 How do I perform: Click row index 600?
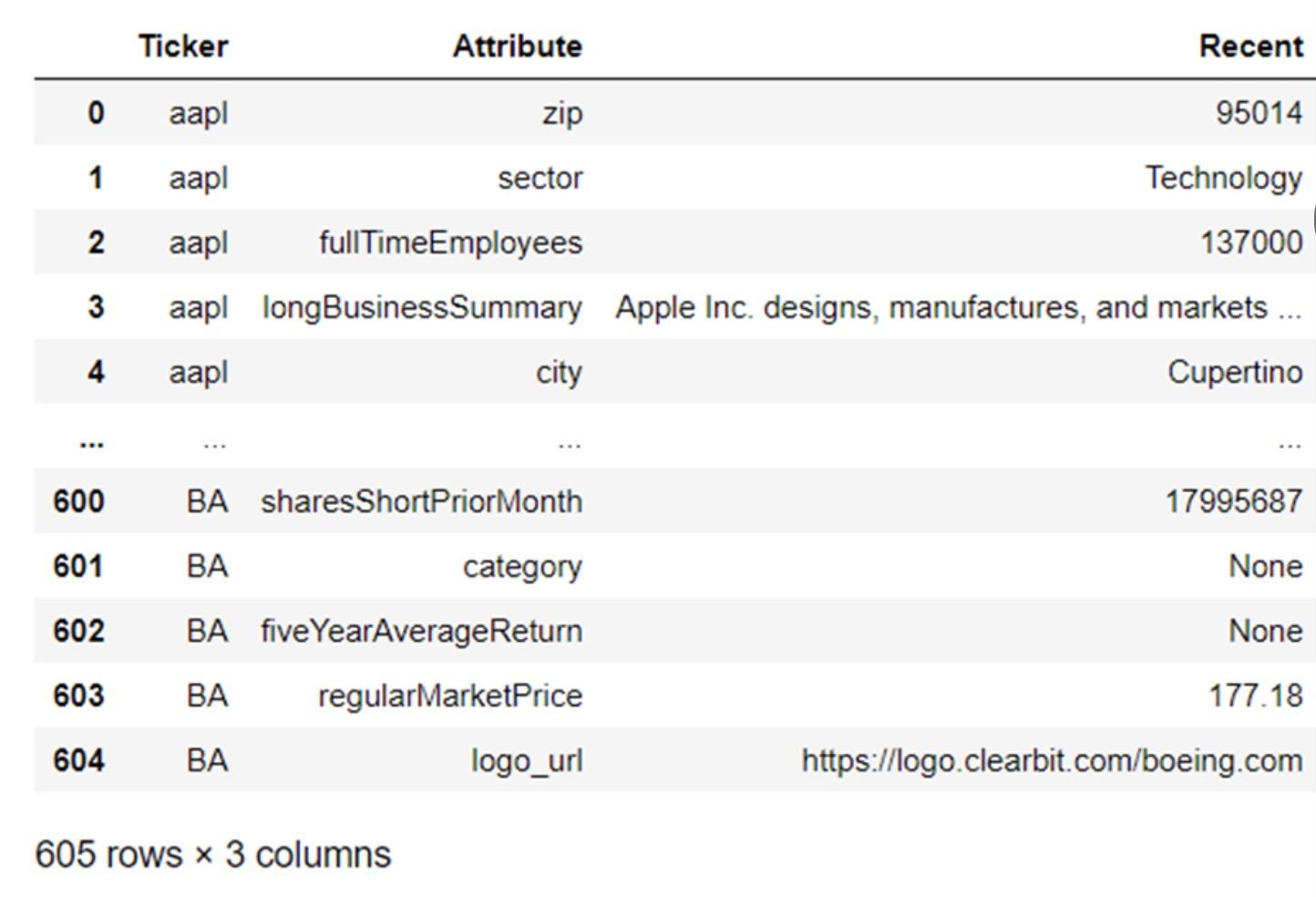(x=78, y=501)
